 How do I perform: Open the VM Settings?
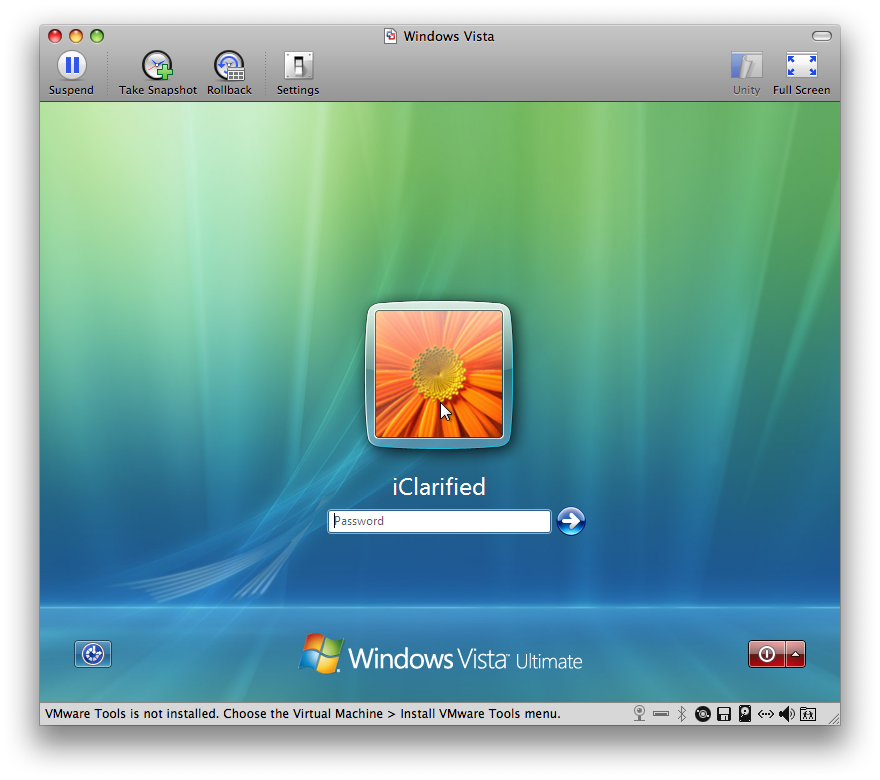(297, 74)
